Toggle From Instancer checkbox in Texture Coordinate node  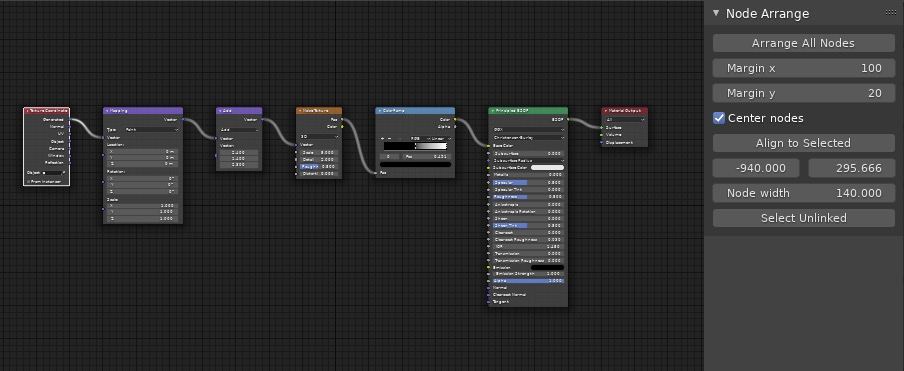coord(28,181)
